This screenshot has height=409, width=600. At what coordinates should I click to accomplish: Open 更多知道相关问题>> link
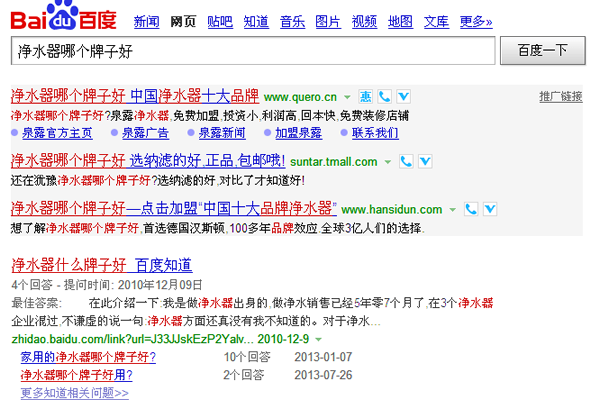click(x=75, y=393)
